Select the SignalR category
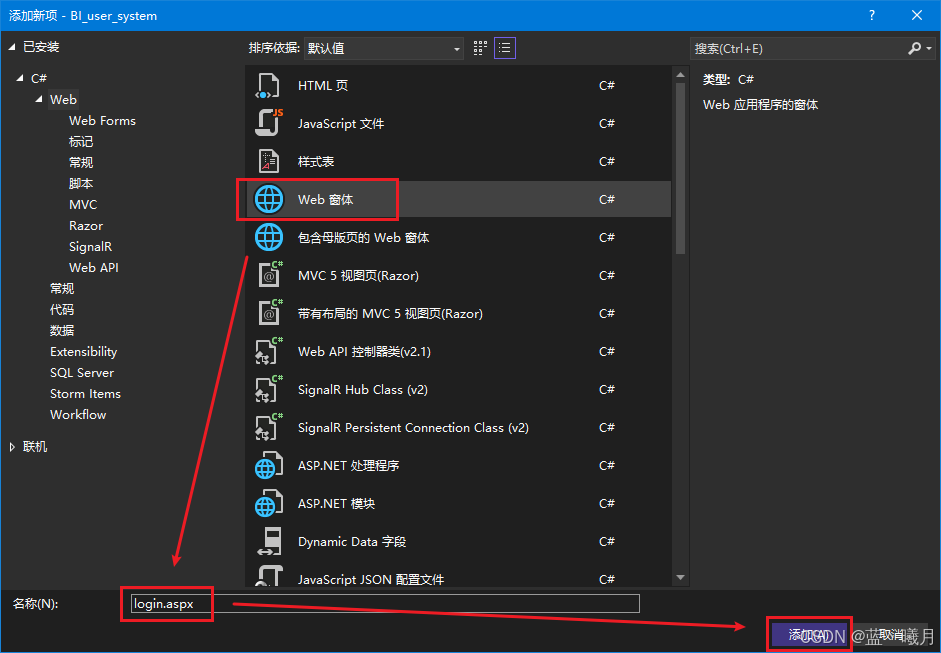The image size is (941, 653). (90, 247)
